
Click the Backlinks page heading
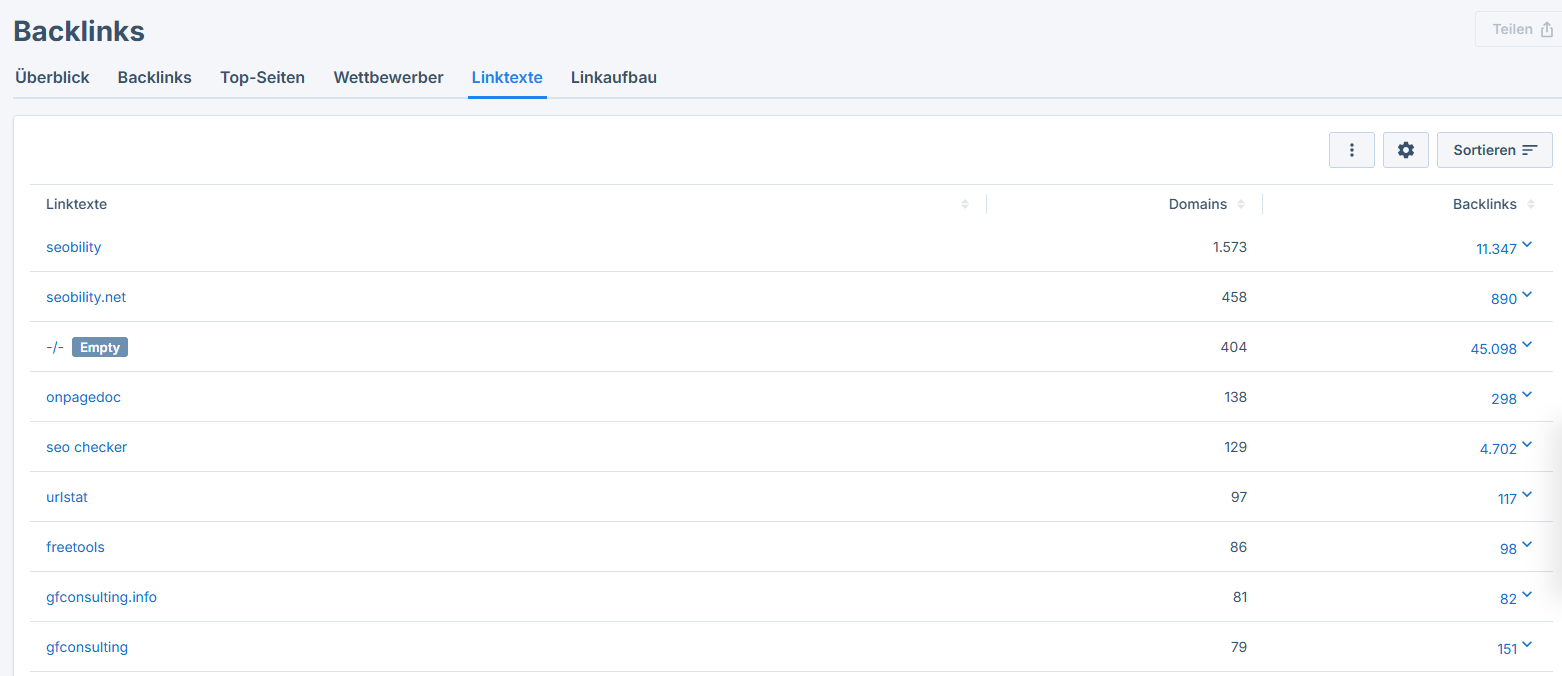[79, 31]
